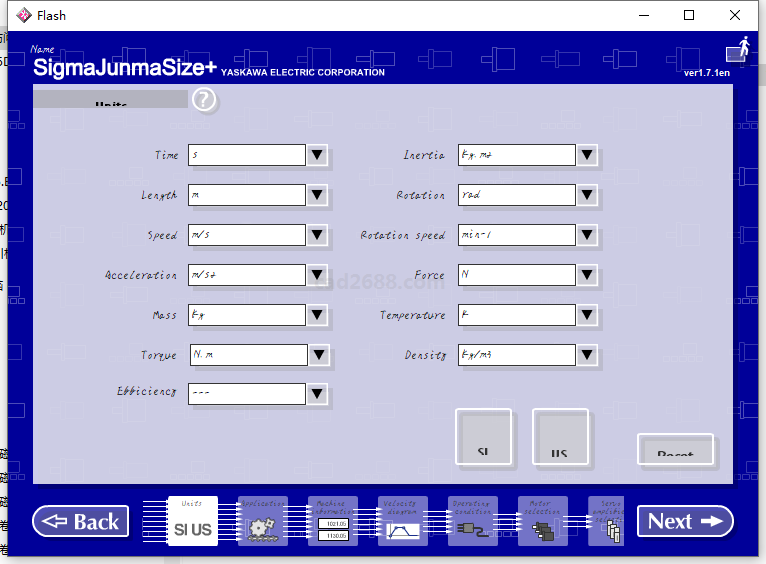Expand the Temperature unit dropdown

click(587, 315)
